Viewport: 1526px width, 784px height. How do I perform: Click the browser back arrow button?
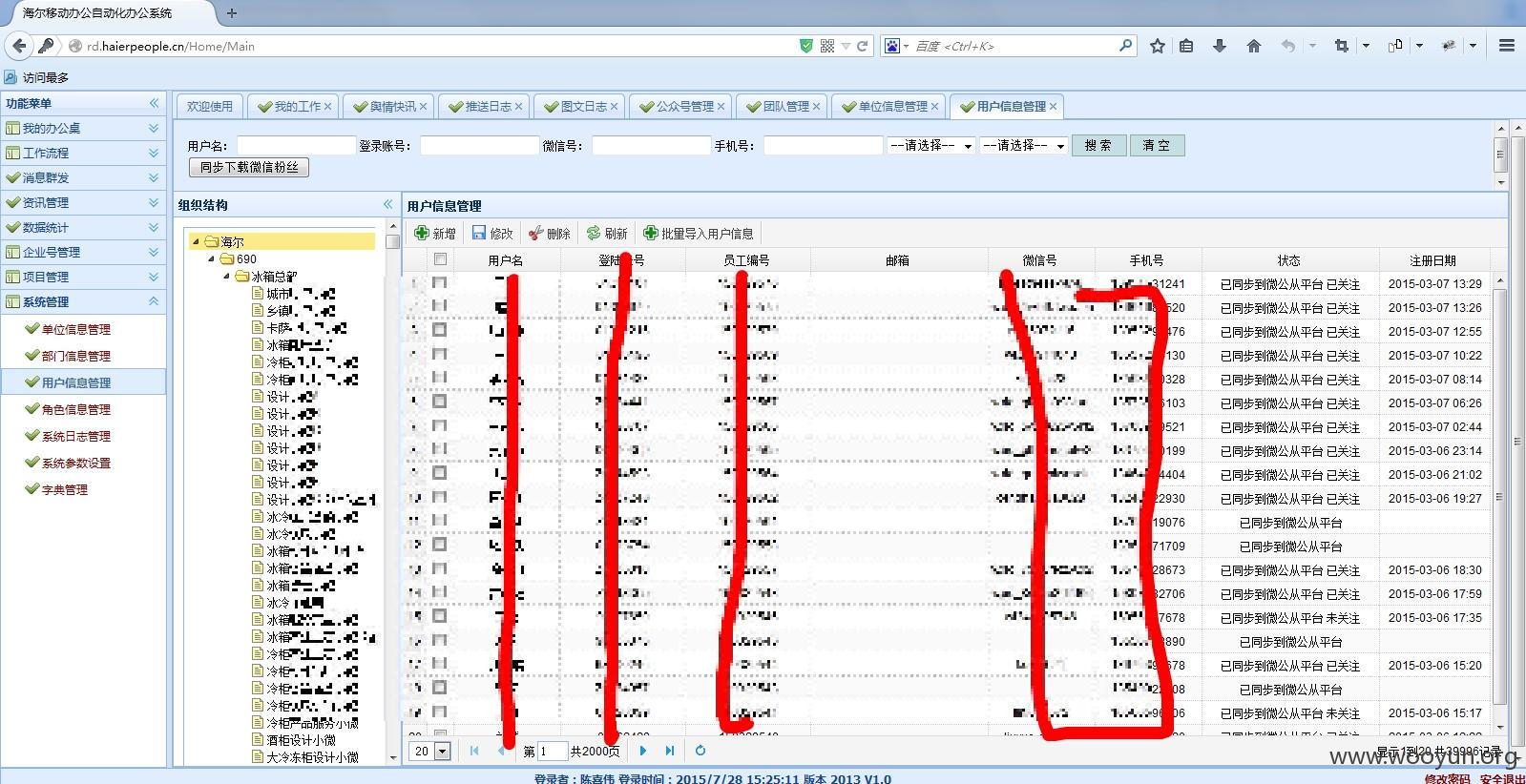(19, 46)
